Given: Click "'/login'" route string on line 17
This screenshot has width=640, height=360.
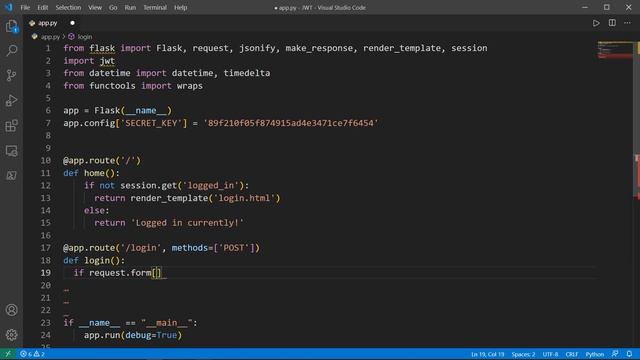Looking at the screenshot, I should pos(141,248).
